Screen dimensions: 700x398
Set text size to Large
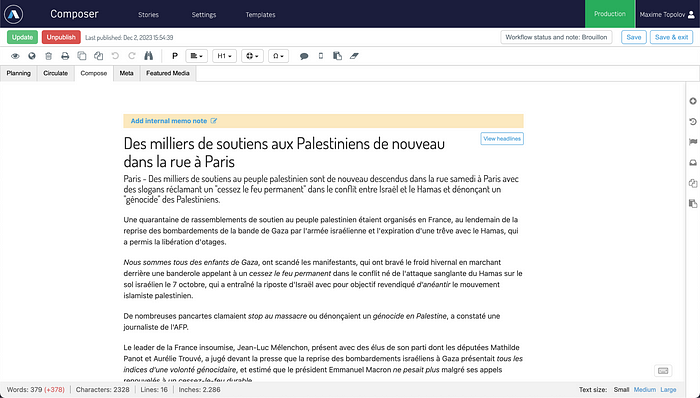[x=668, y=390]
